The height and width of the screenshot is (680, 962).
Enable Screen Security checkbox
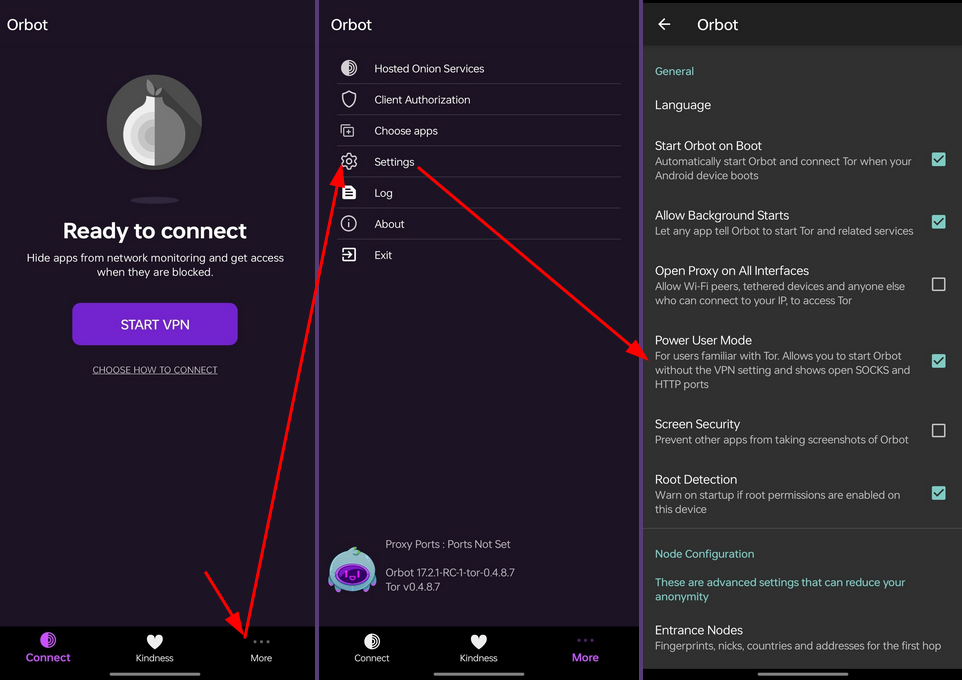click(938, 430)
